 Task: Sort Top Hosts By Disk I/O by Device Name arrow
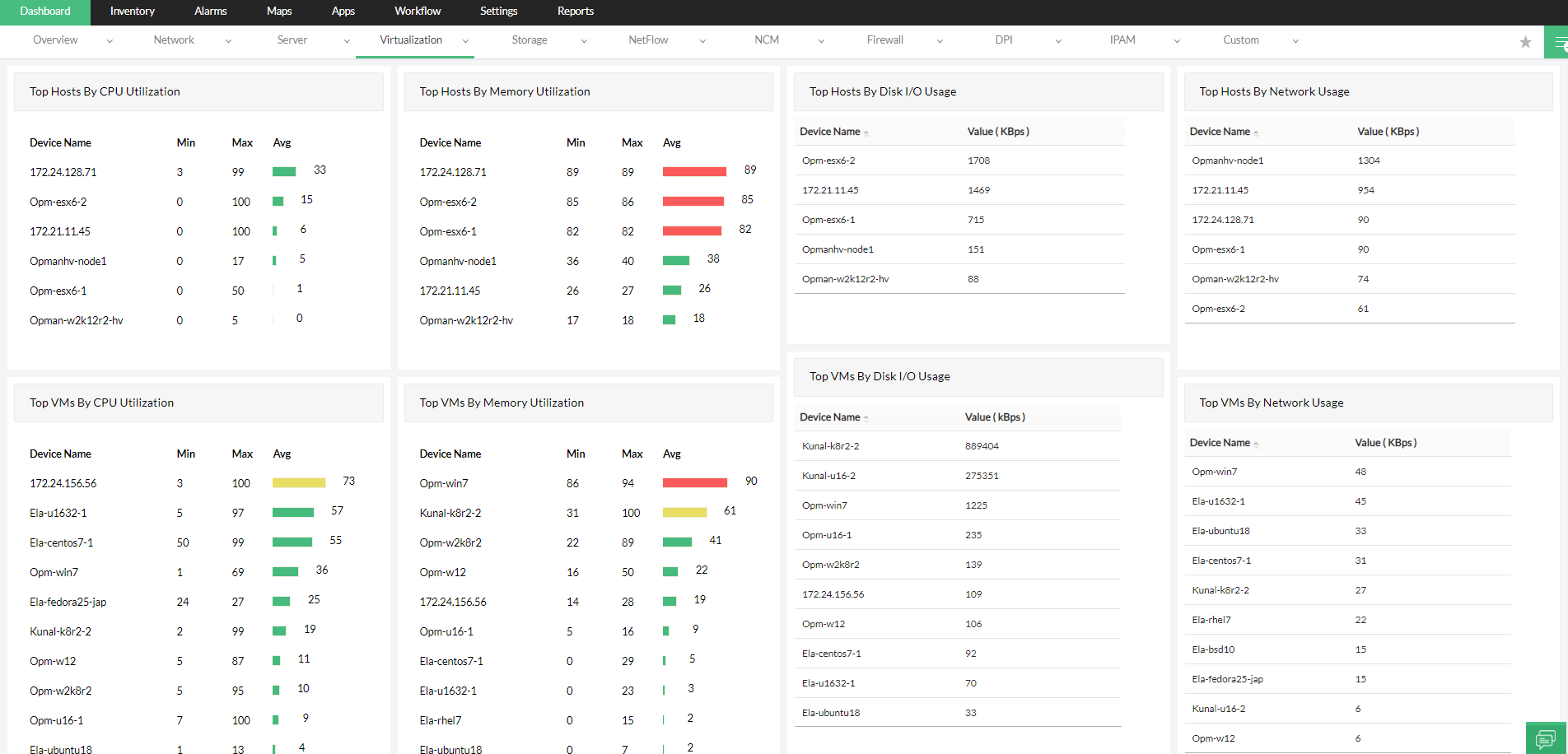866,133
